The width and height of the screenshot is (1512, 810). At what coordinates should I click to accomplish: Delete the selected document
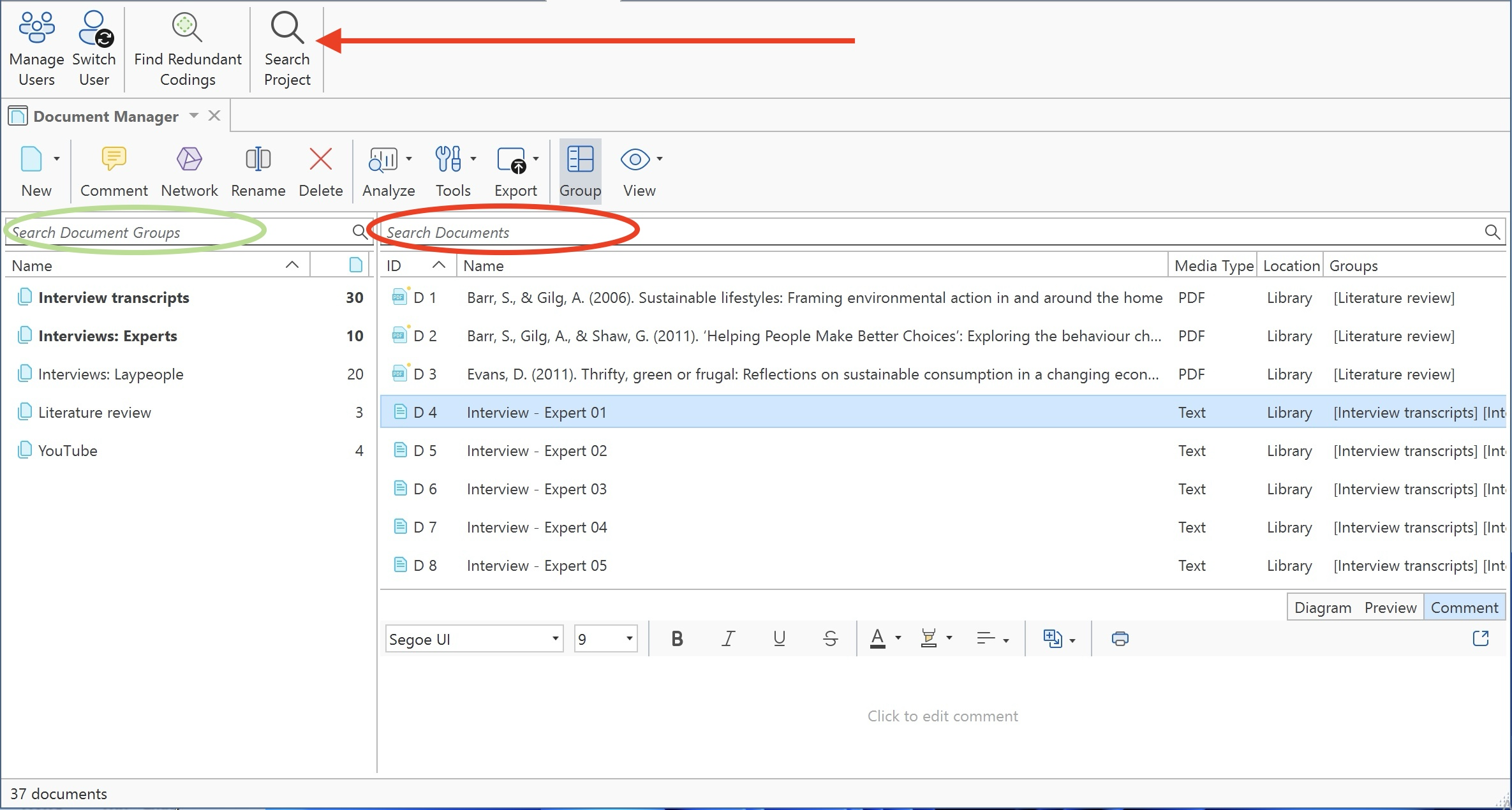[x=321, y=170]
